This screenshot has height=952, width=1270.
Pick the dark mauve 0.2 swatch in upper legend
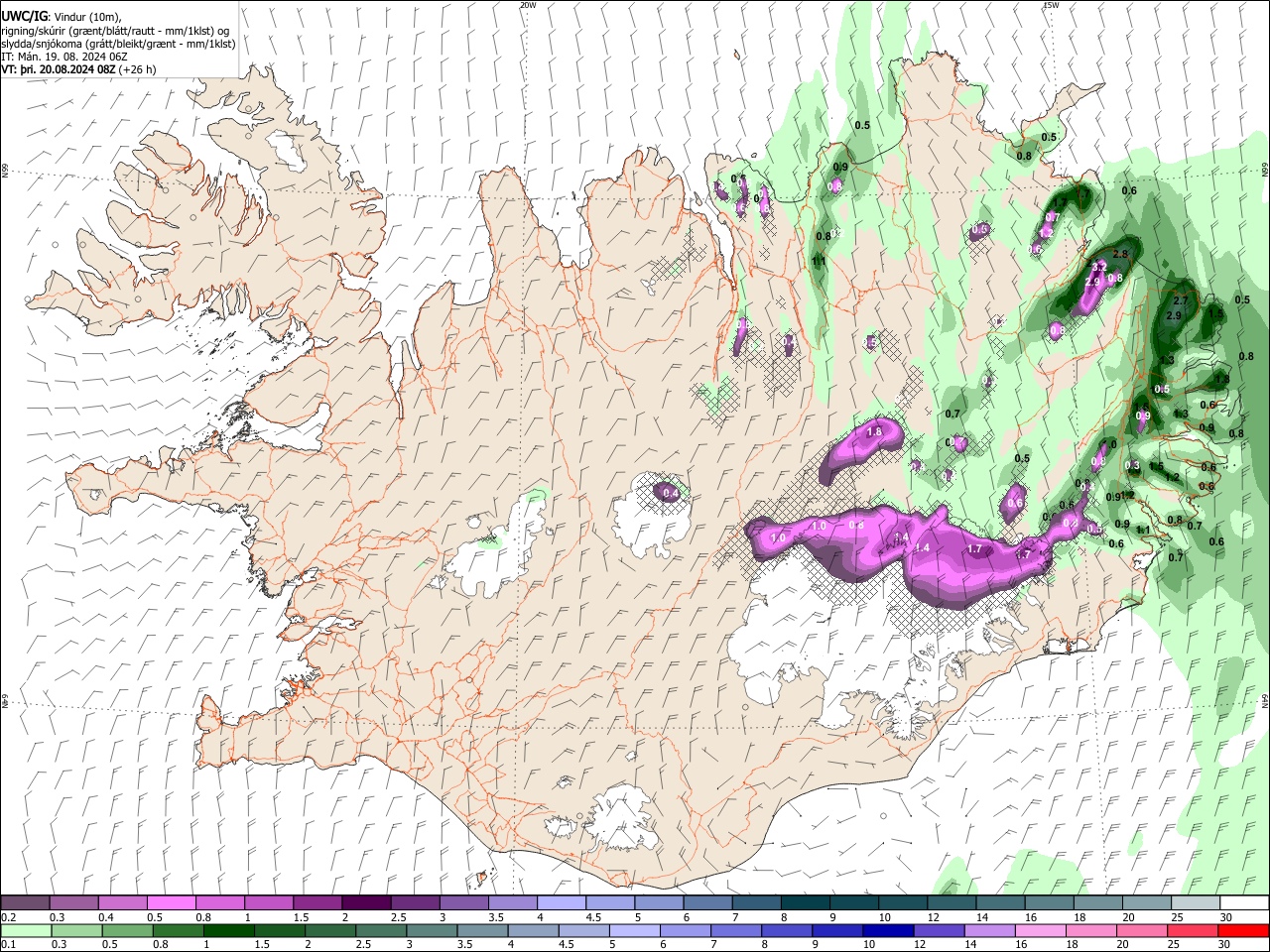click(x=25, y=902)
